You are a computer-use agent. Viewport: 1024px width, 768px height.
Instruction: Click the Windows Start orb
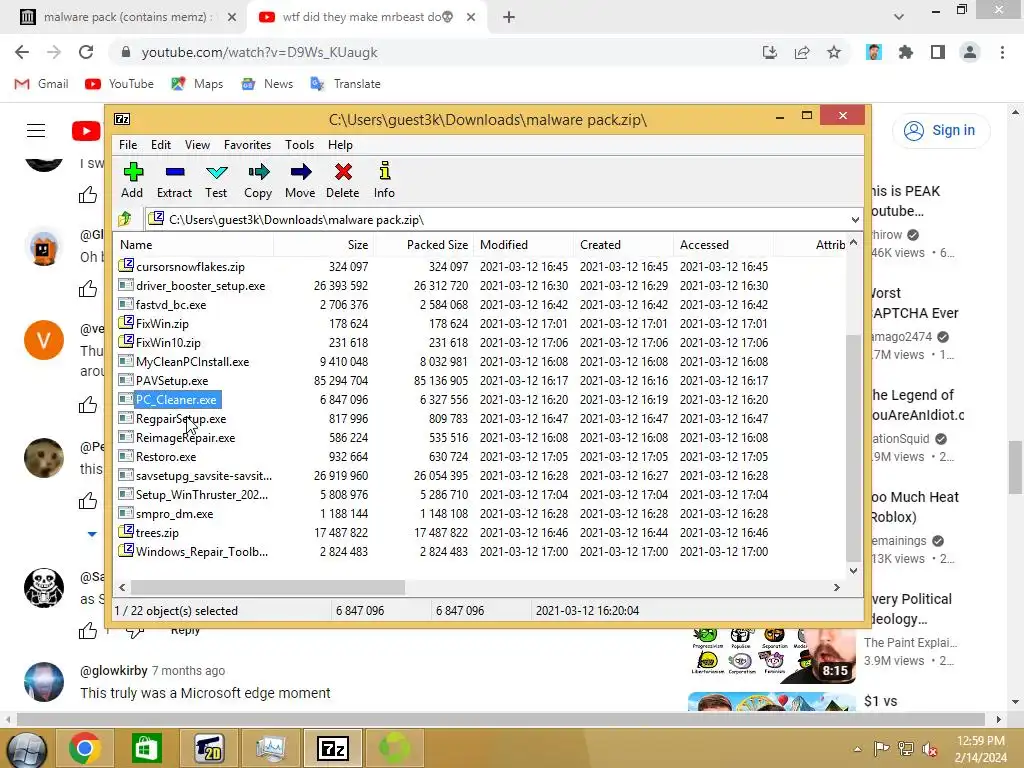coord(27,750)
